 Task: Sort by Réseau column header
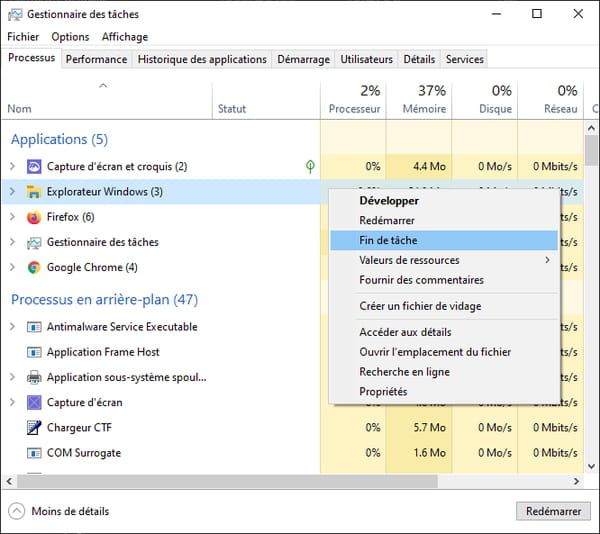551,100
